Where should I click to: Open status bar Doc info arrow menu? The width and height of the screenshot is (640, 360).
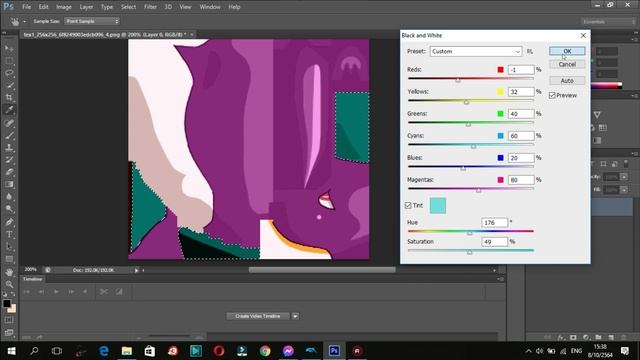(x=137, y=270)
